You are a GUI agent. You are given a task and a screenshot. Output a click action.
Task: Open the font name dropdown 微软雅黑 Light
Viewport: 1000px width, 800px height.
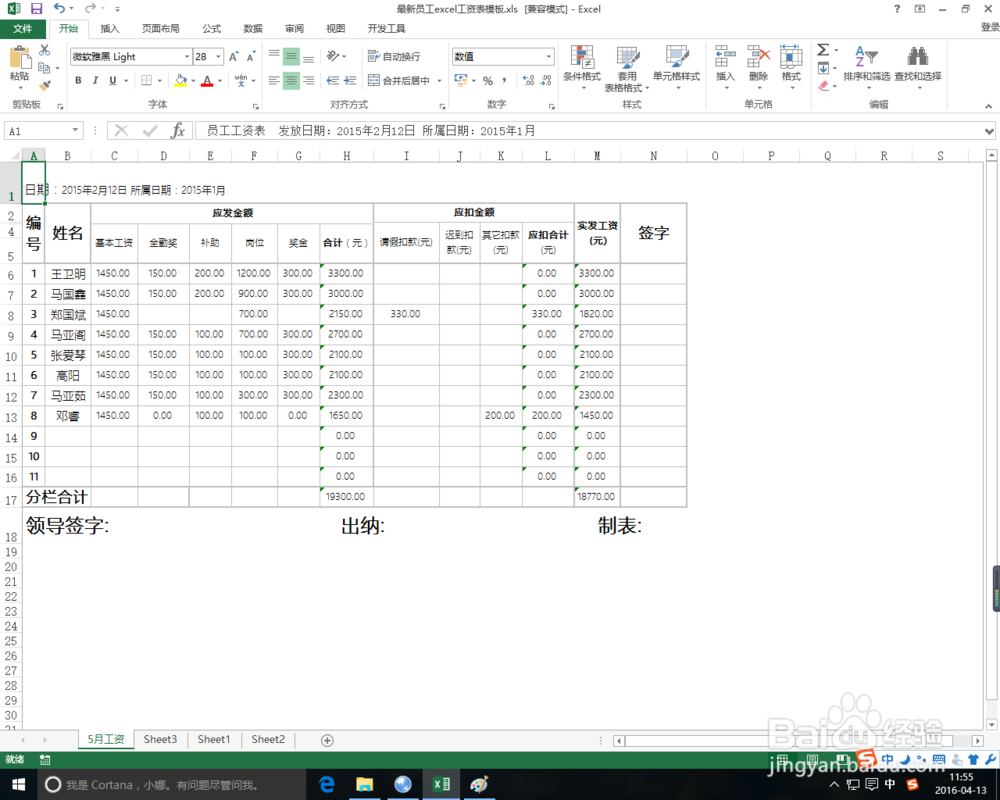pos(187,57)
